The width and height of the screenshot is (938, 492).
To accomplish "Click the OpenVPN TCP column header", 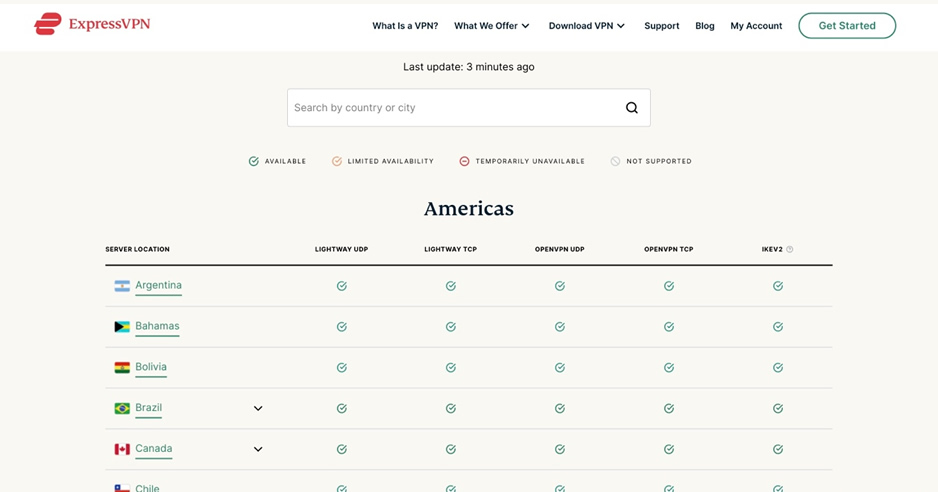I will point(669,249).
